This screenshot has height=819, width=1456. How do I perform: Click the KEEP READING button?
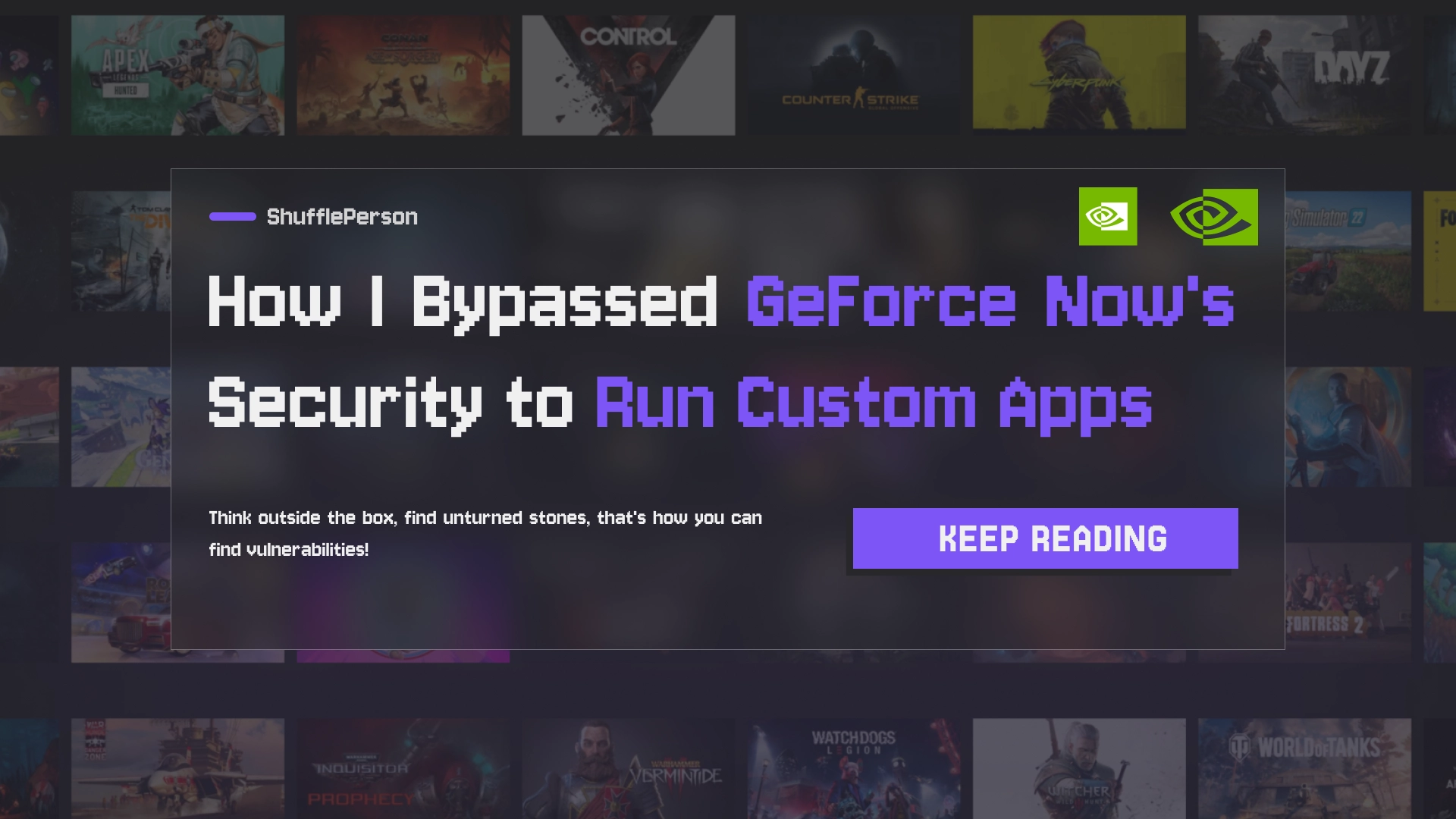(x=1045, y=538)
